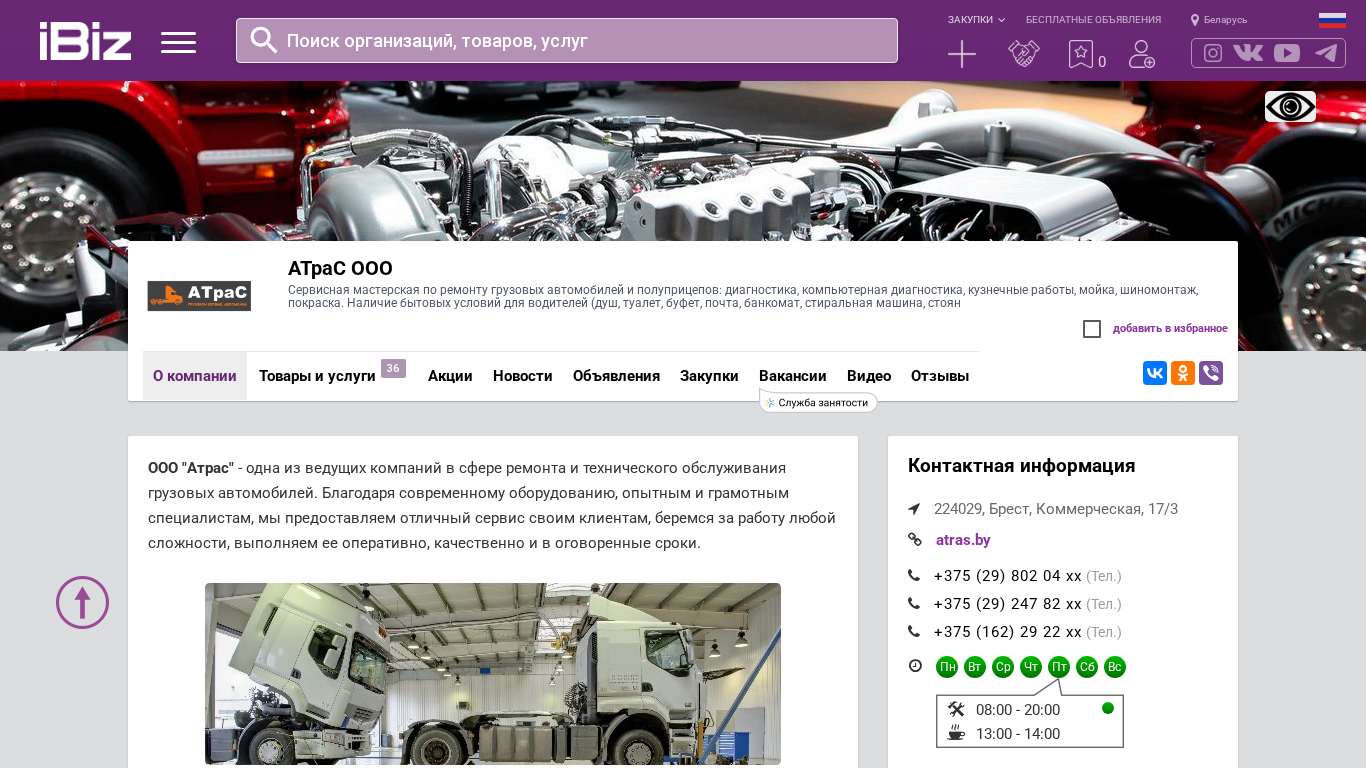Open iBiz VK page in header
This screenshot has width=1366, height=768.
pyautogui.click(x=1248, y=53)
